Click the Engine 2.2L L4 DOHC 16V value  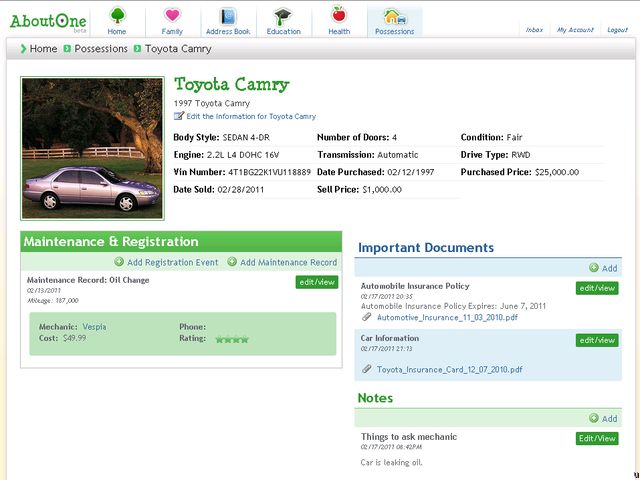point(243,155)
